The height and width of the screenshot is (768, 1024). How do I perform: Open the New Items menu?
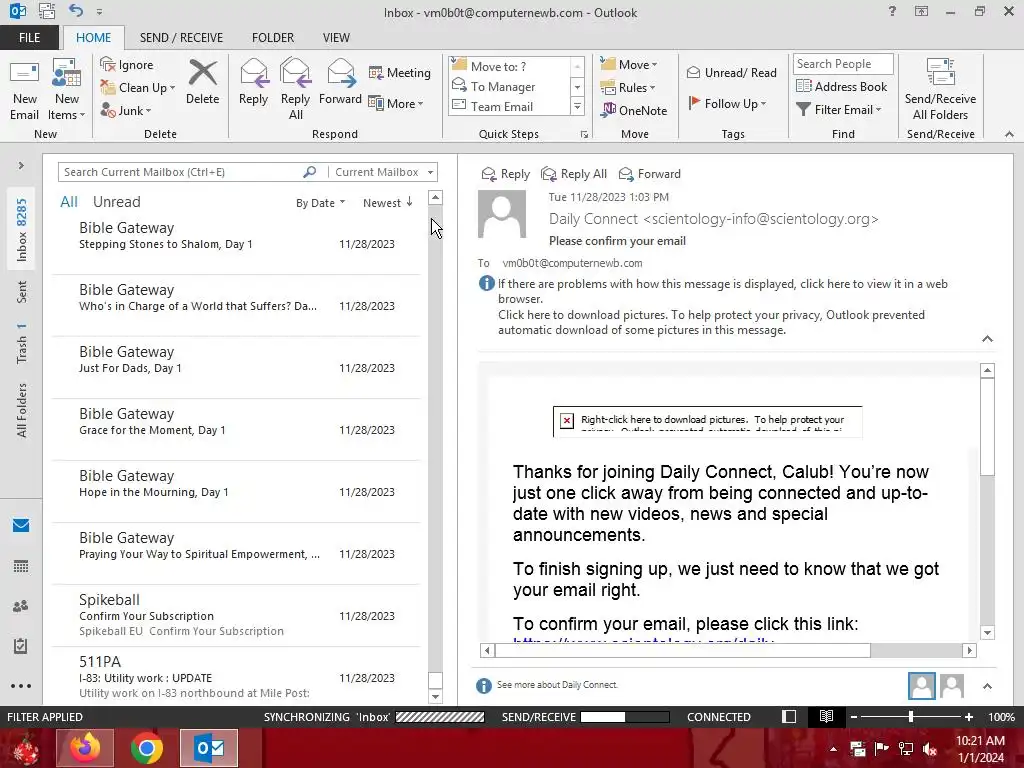pos(67,90)
